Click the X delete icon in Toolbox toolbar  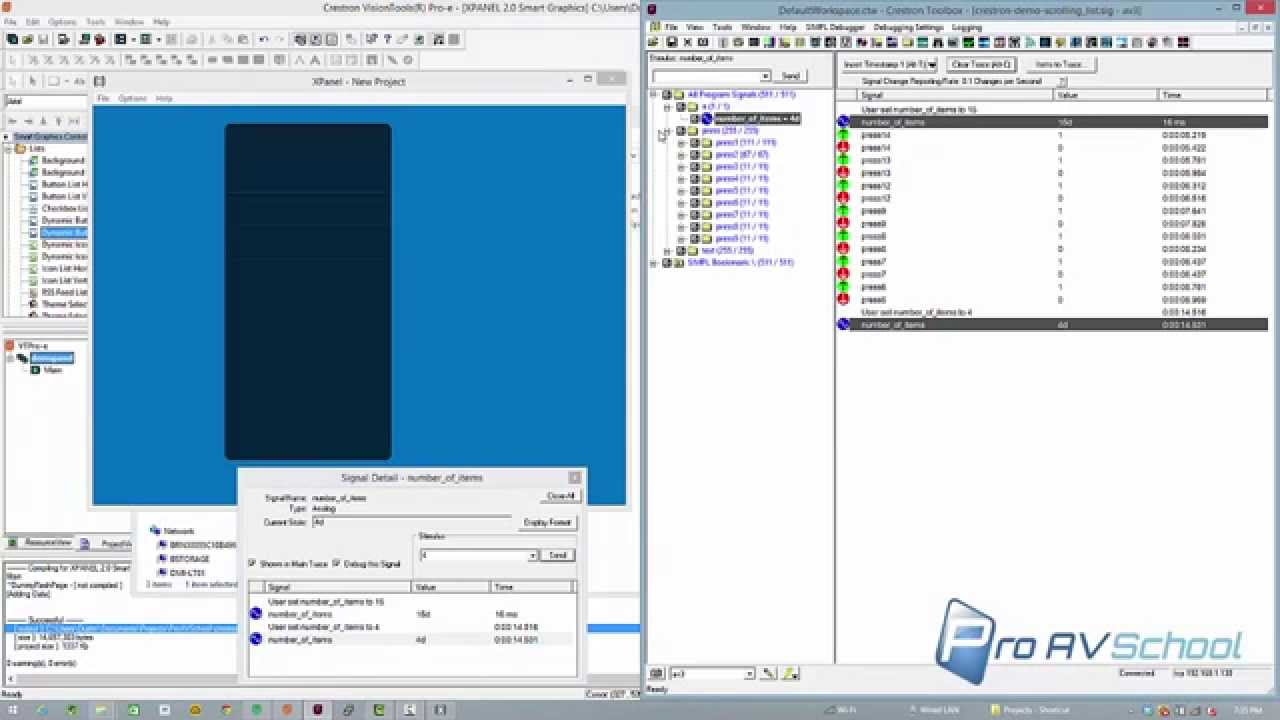coord(687,42)
